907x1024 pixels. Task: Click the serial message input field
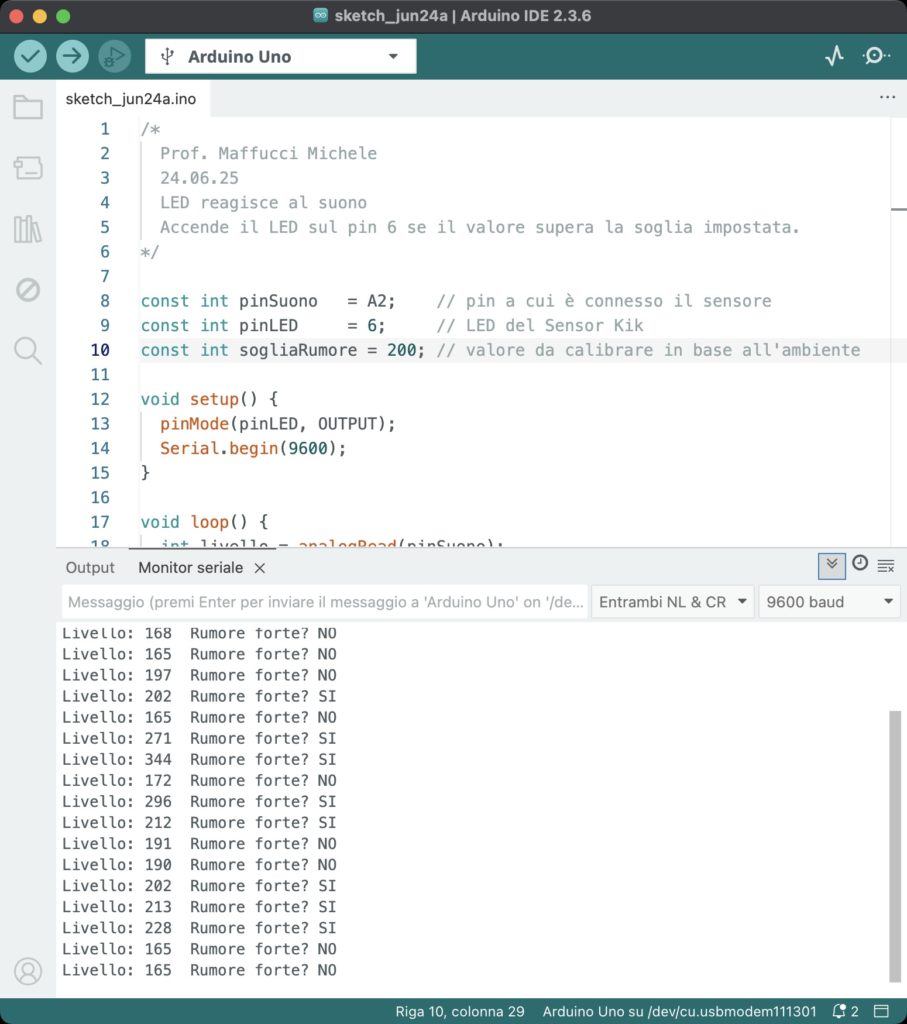point(325,602)
